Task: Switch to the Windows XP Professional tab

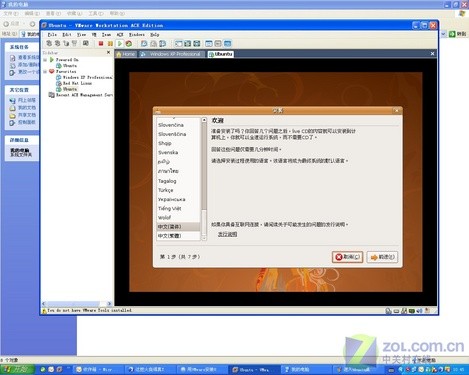Action: click(x=171, y=54)
